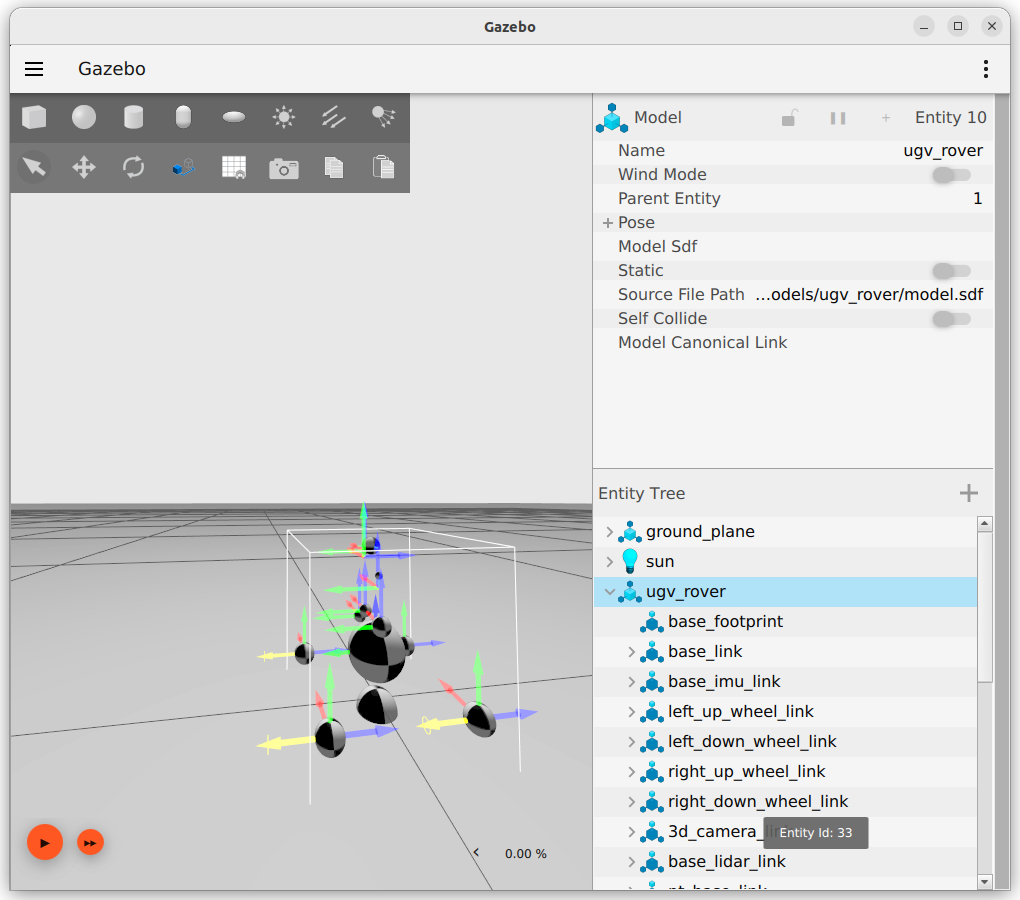The width and height of the screenshot is (1020, 900).
Task: Open the snap settings tool
Action: coord(183,168)
